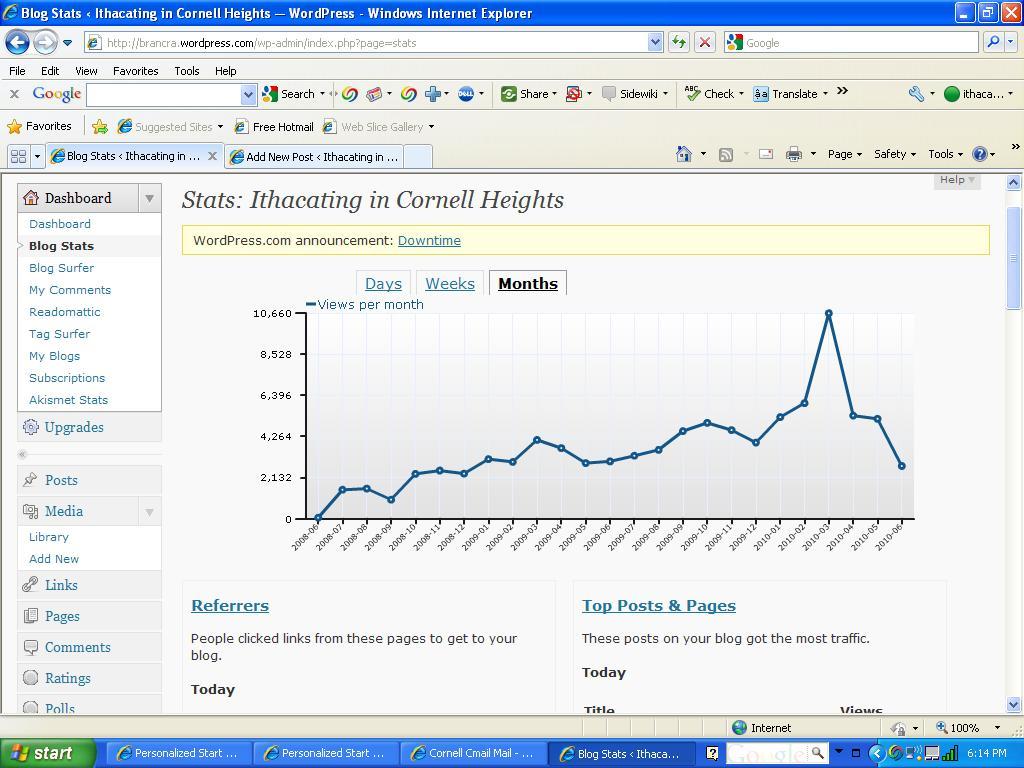1024x768 pixels.
Task: Expand the Dashboard section arrow
Action: click(x=149, y=198)
